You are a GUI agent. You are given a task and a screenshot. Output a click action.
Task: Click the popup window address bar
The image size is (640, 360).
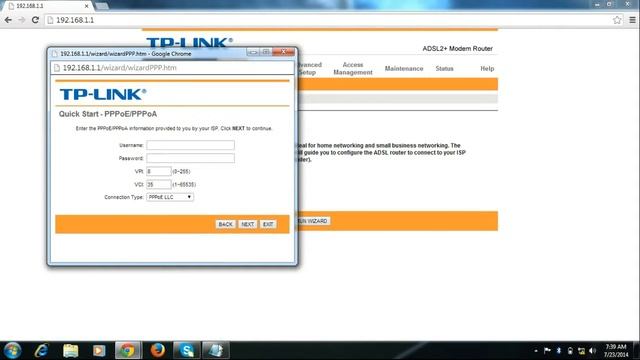click(x=172, y=68)
